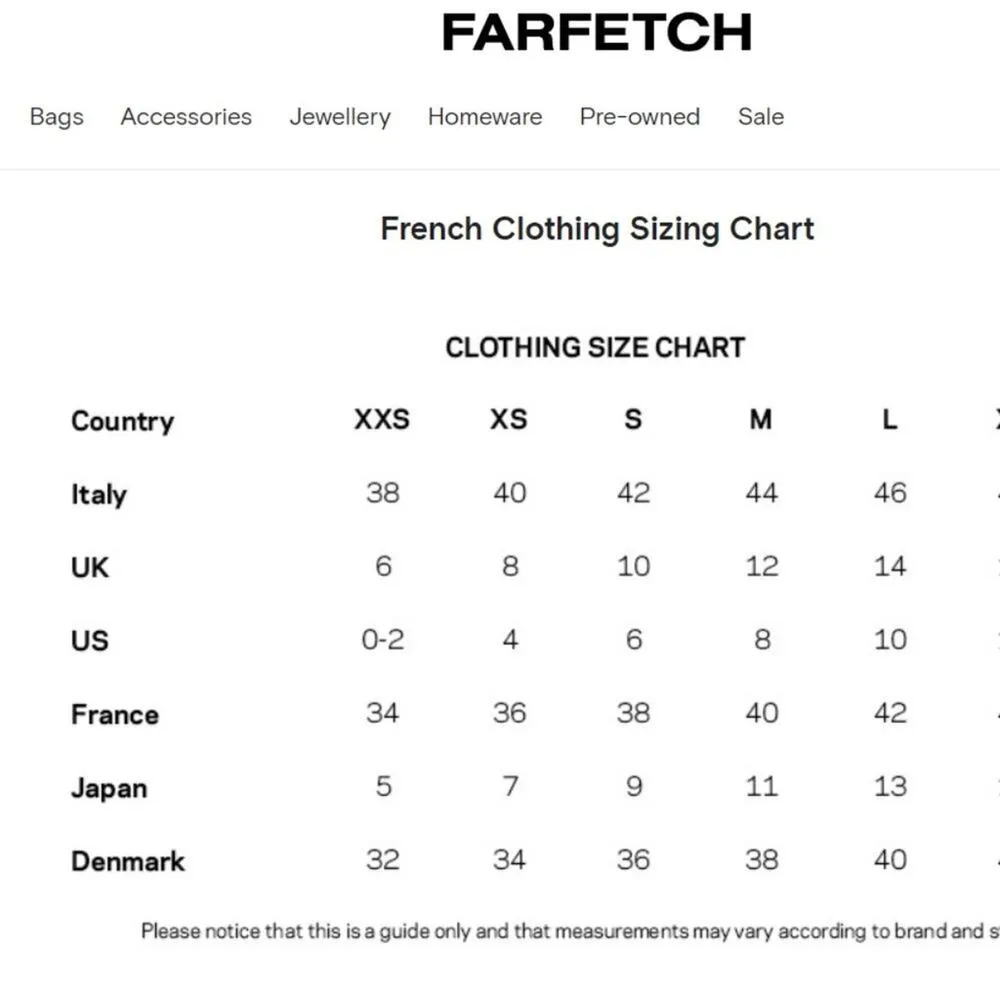1000x1000 pixels.
Task: Click the size guide disclaimer text
Action: coord(570,932)
